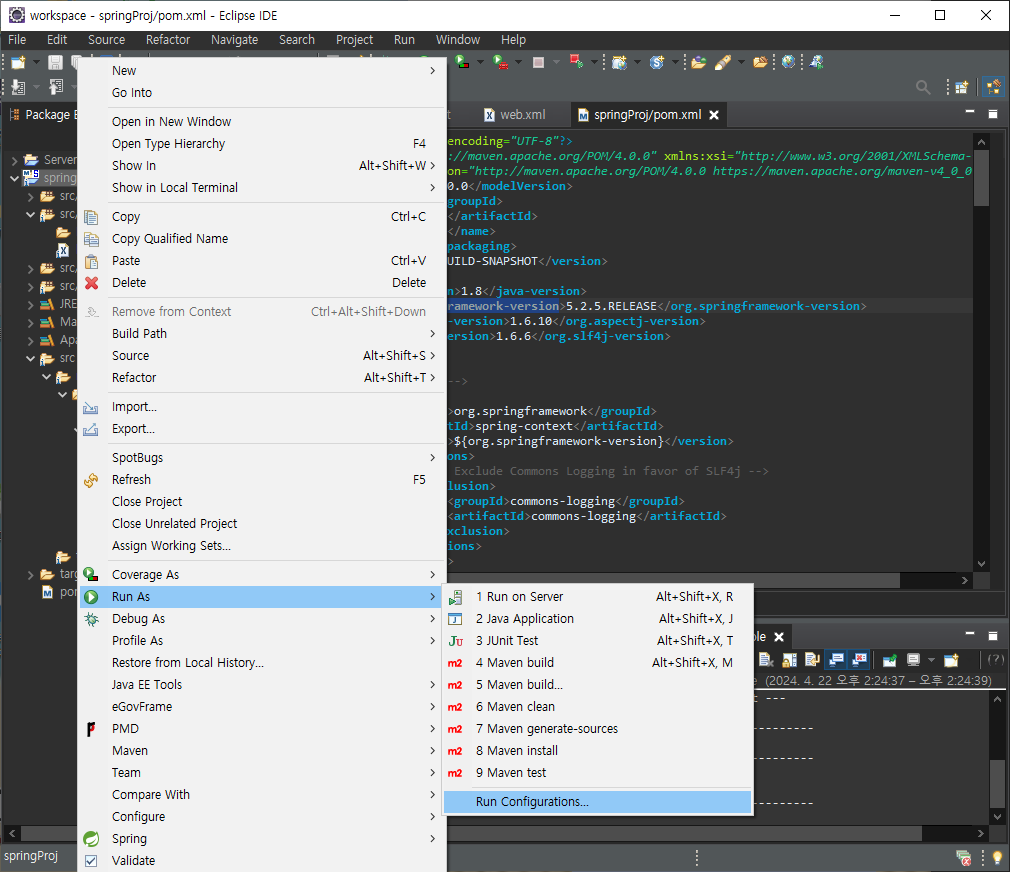Select Maven clean in submenu
1010x872 pixels.
click(x=598, y=706)
